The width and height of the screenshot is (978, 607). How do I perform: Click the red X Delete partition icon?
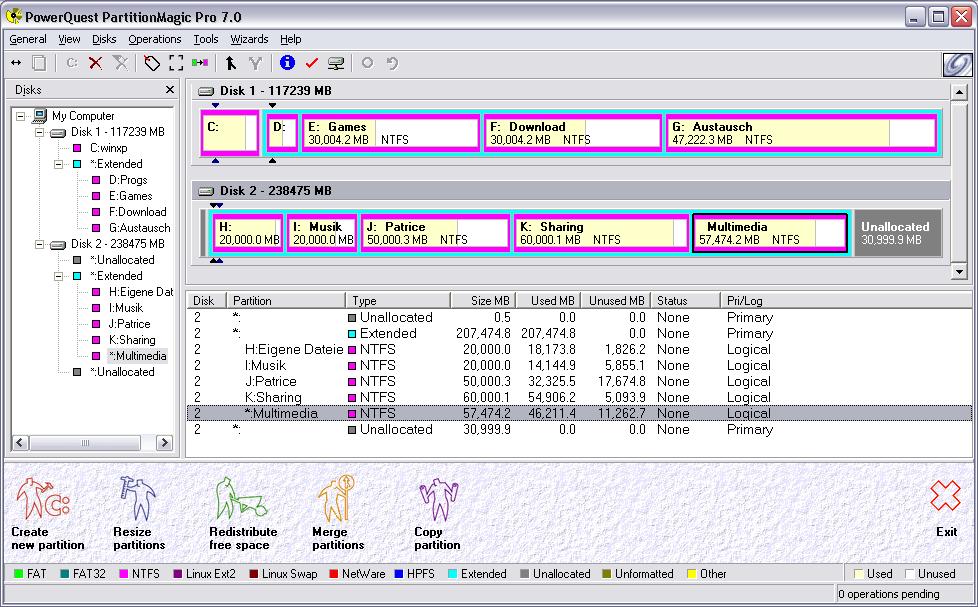coord(95,63)
